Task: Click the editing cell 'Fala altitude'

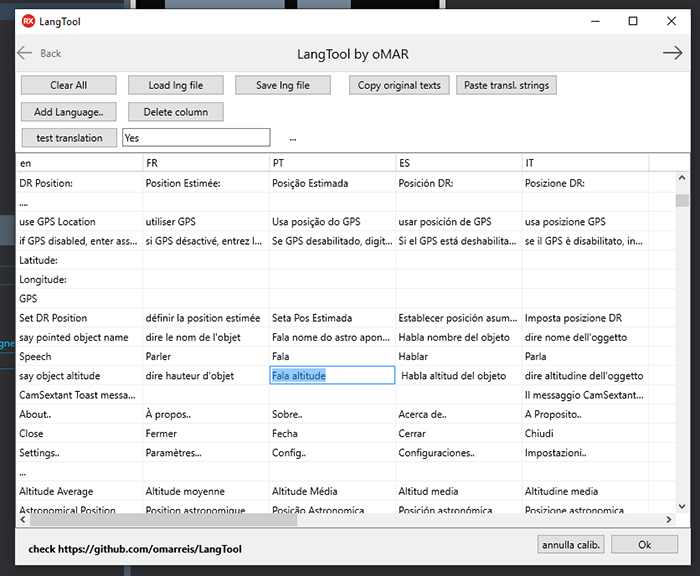Action: tap(332, 376)
